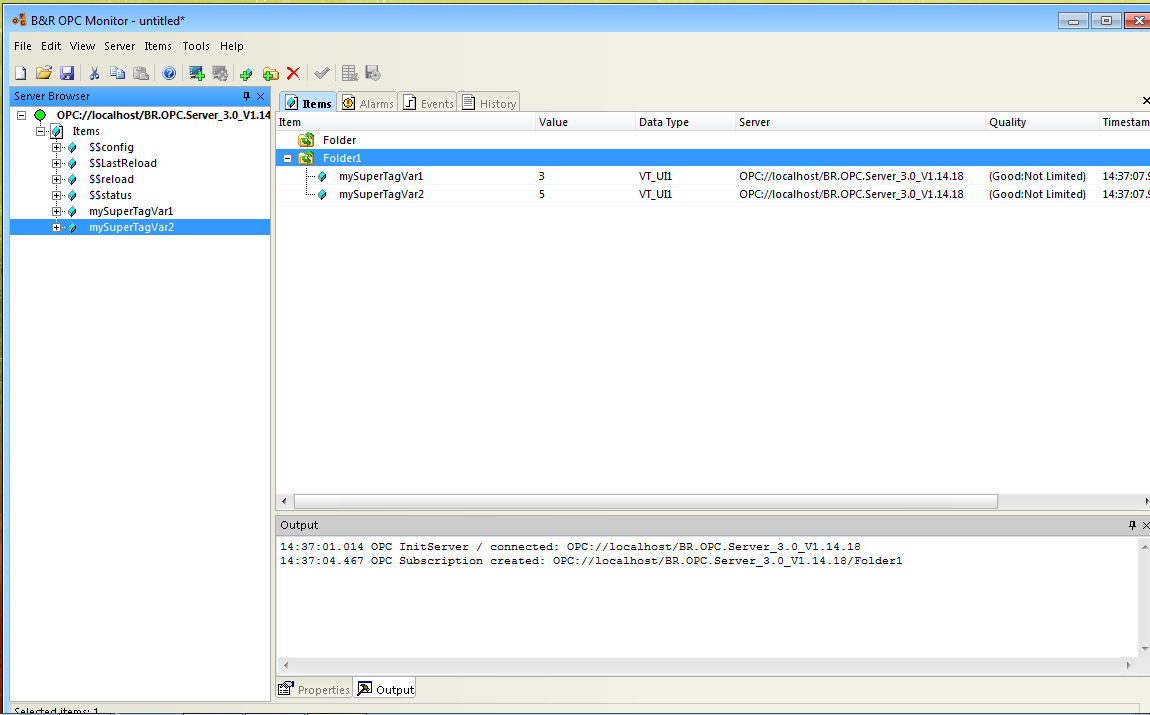The image size is (1150, 715).
Task: Sort by the Value column header
Action: 585,122
